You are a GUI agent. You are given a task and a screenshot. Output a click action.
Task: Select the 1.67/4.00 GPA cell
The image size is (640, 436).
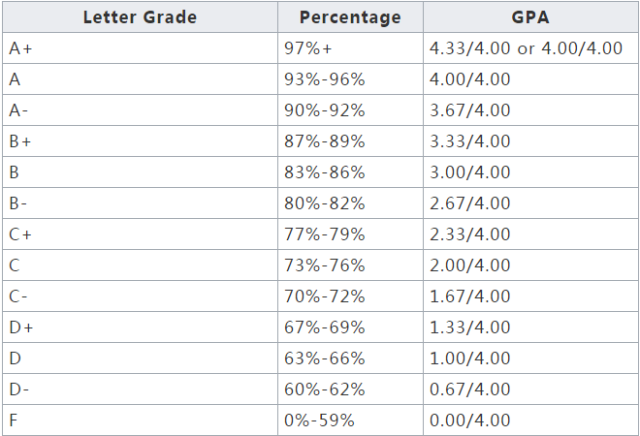[x=531, y=296]
